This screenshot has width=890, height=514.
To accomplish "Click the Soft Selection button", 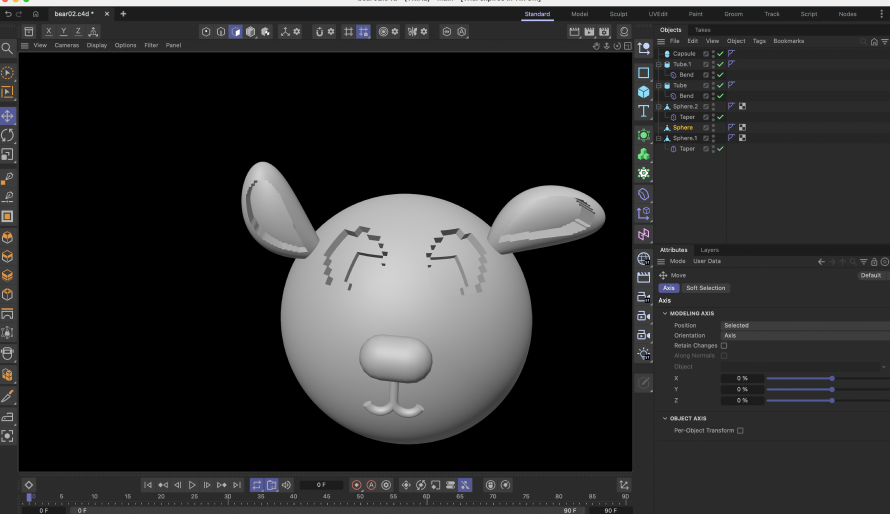I will tap(705, 288).
